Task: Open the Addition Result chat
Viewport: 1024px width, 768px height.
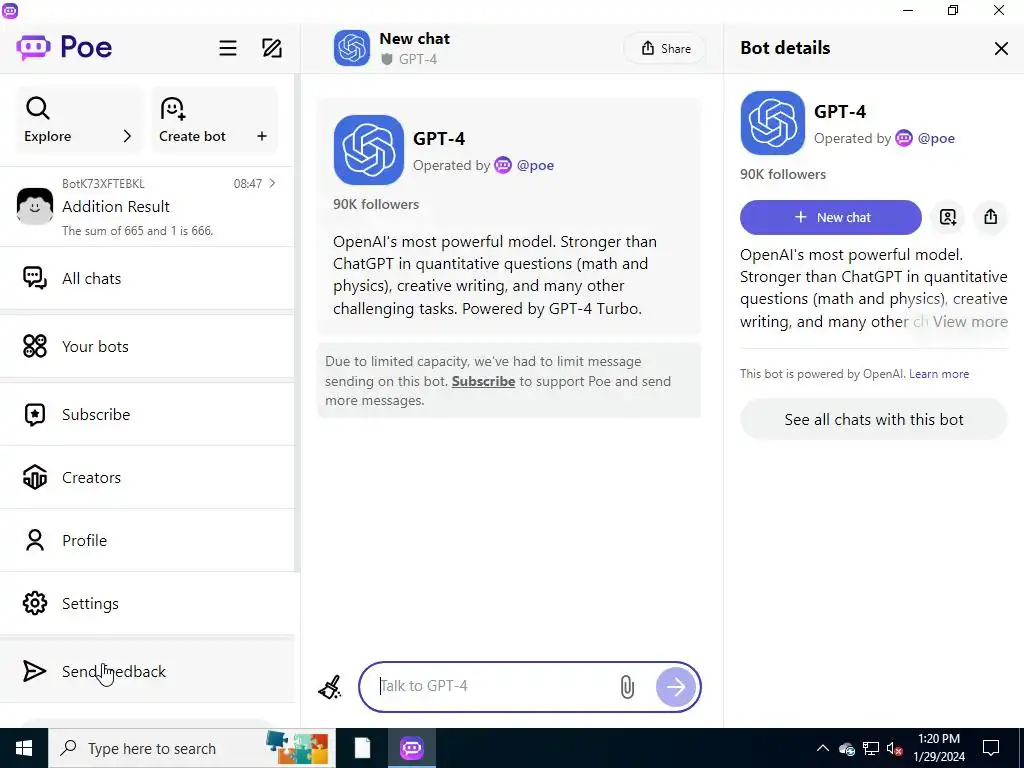Action: [x=147, y=206]
